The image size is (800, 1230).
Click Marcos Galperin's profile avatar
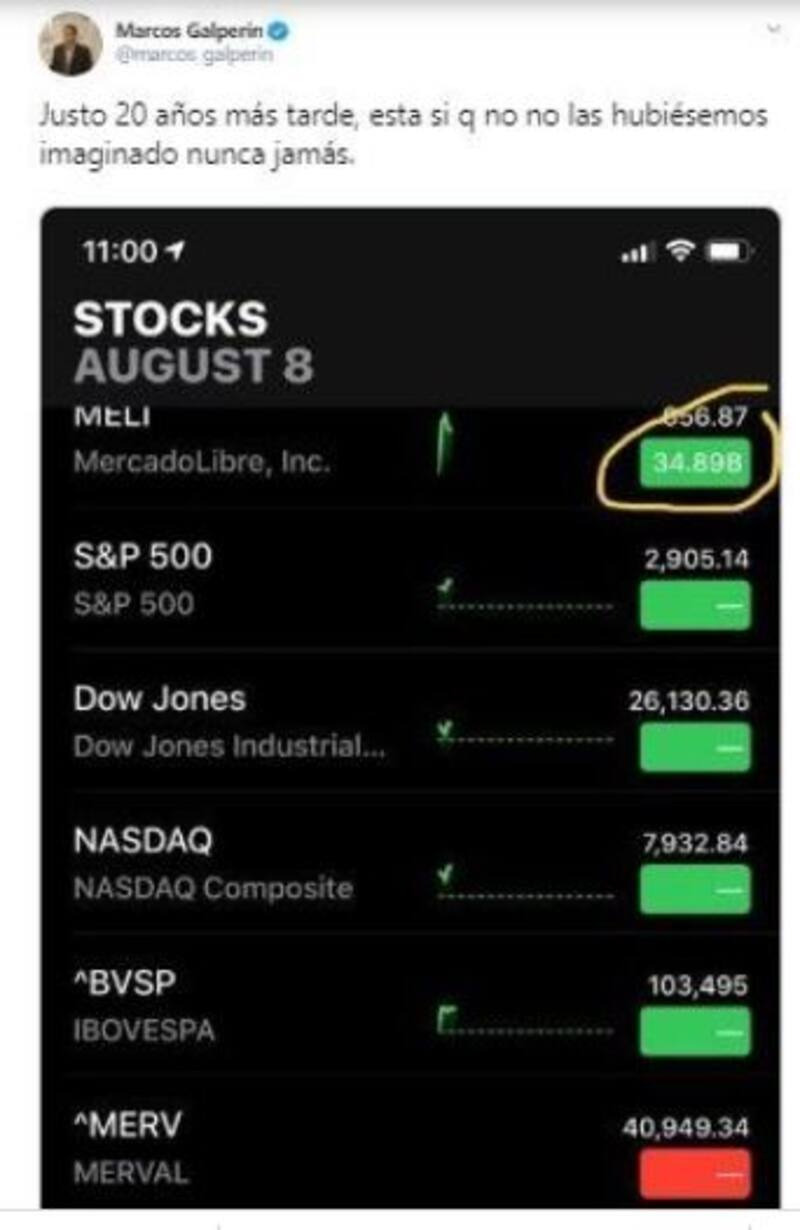(70, 43)
